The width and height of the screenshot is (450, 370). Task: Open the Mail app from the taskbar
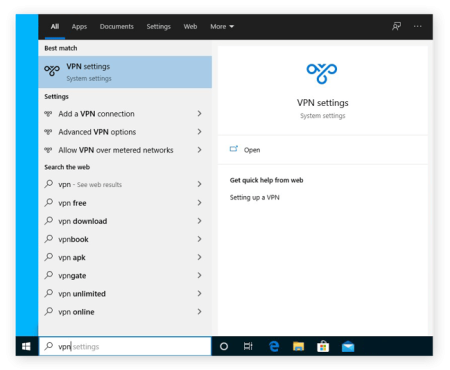[348, 347]
